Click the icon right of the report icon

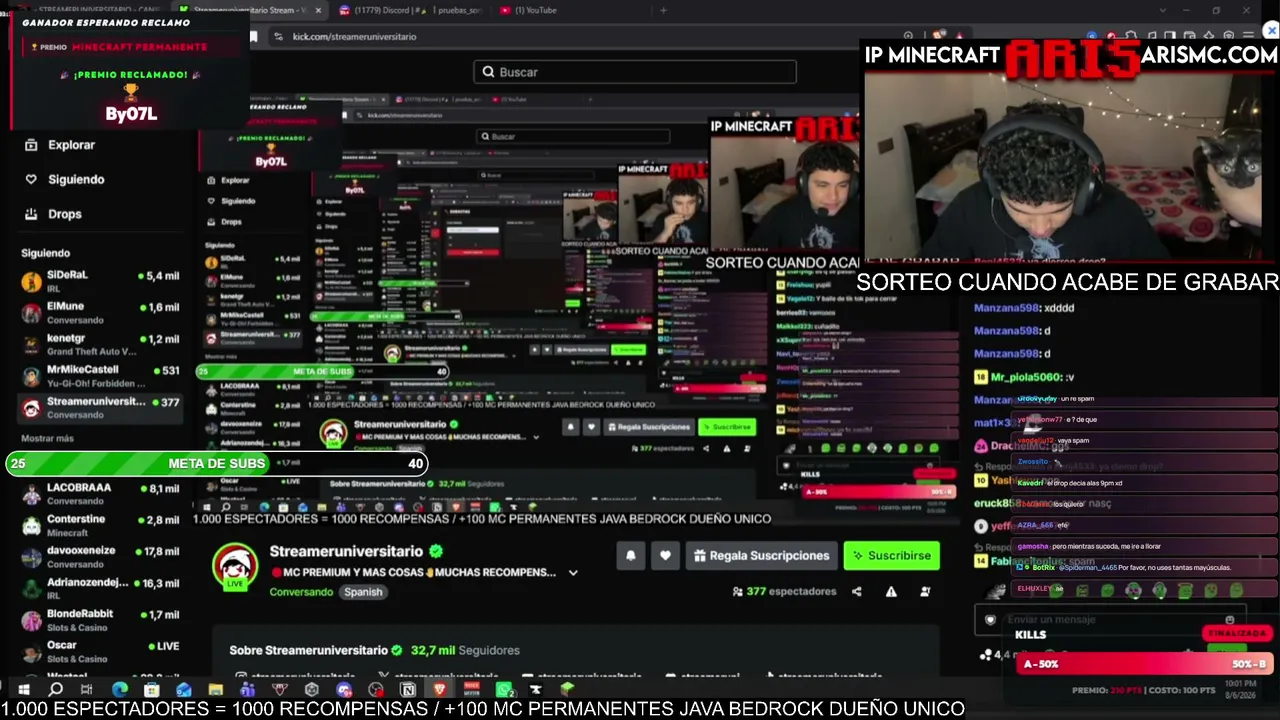pyautogui.click(x=925, y=591)
